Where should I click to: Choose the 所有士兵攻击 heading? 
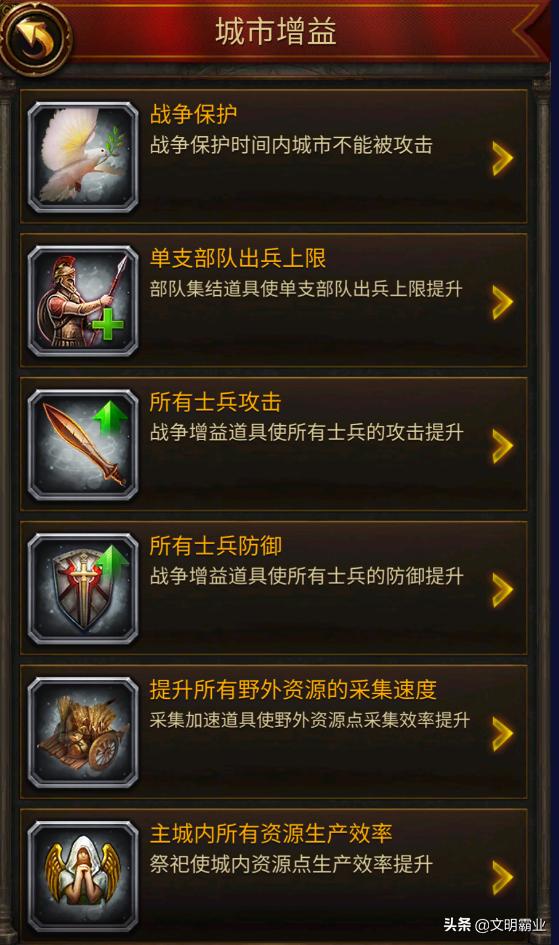[216, 402]
